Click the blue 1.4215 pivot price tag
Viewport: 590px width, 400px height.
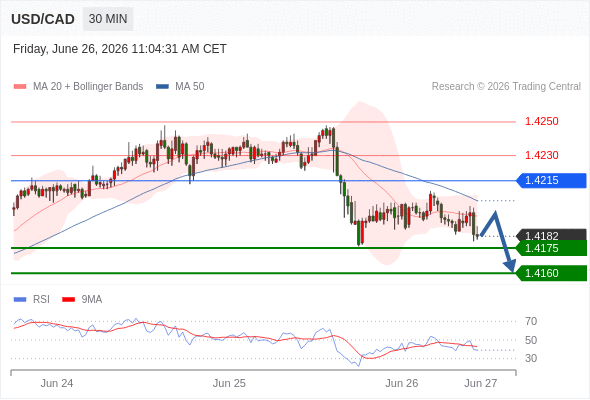pos(551,181)
